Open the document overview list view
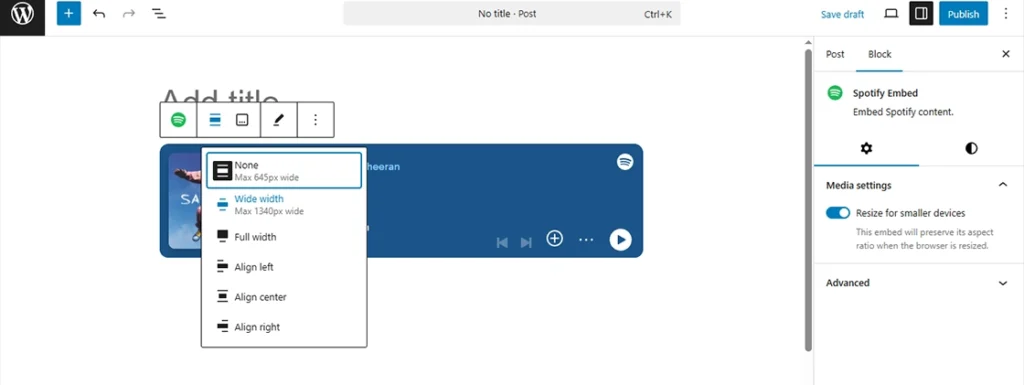1024x385 pixels. point(158,14)
